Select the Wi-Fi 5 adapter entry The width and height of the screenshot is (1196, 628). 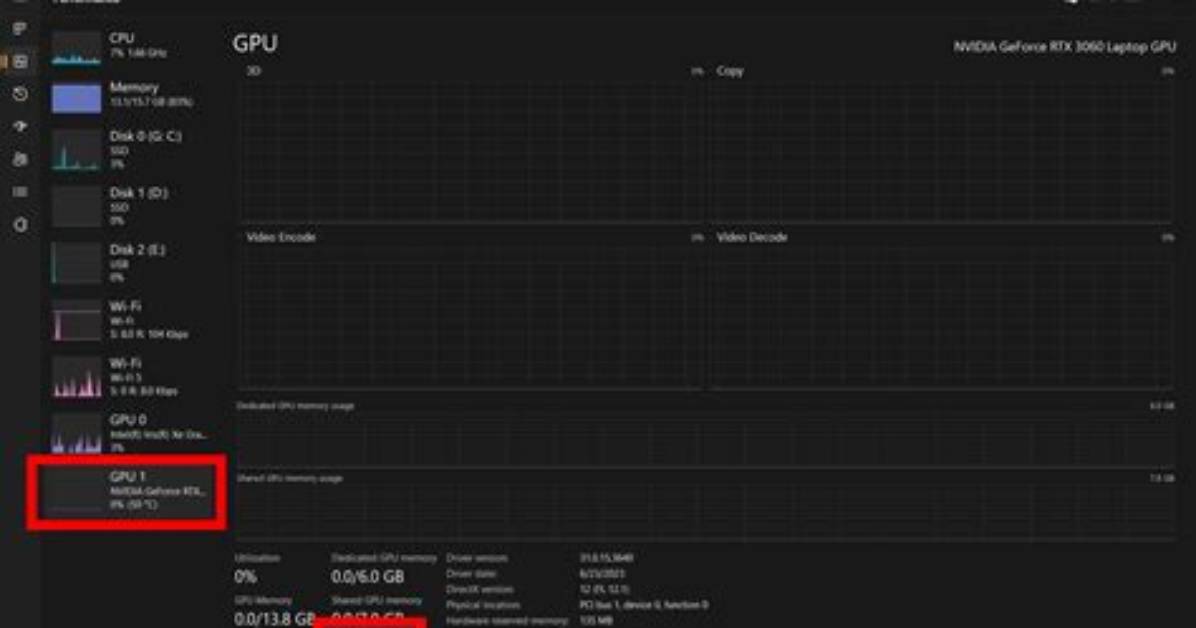point(130,376)
